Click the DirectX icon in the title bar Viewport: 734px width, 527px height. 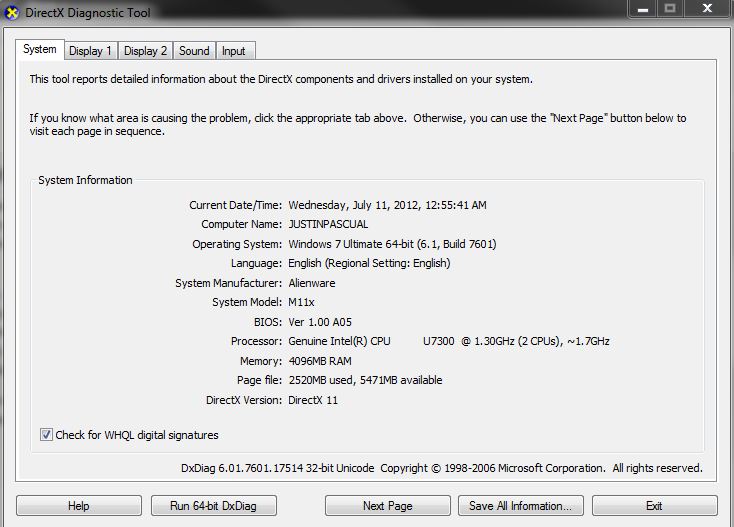[12, 11]
